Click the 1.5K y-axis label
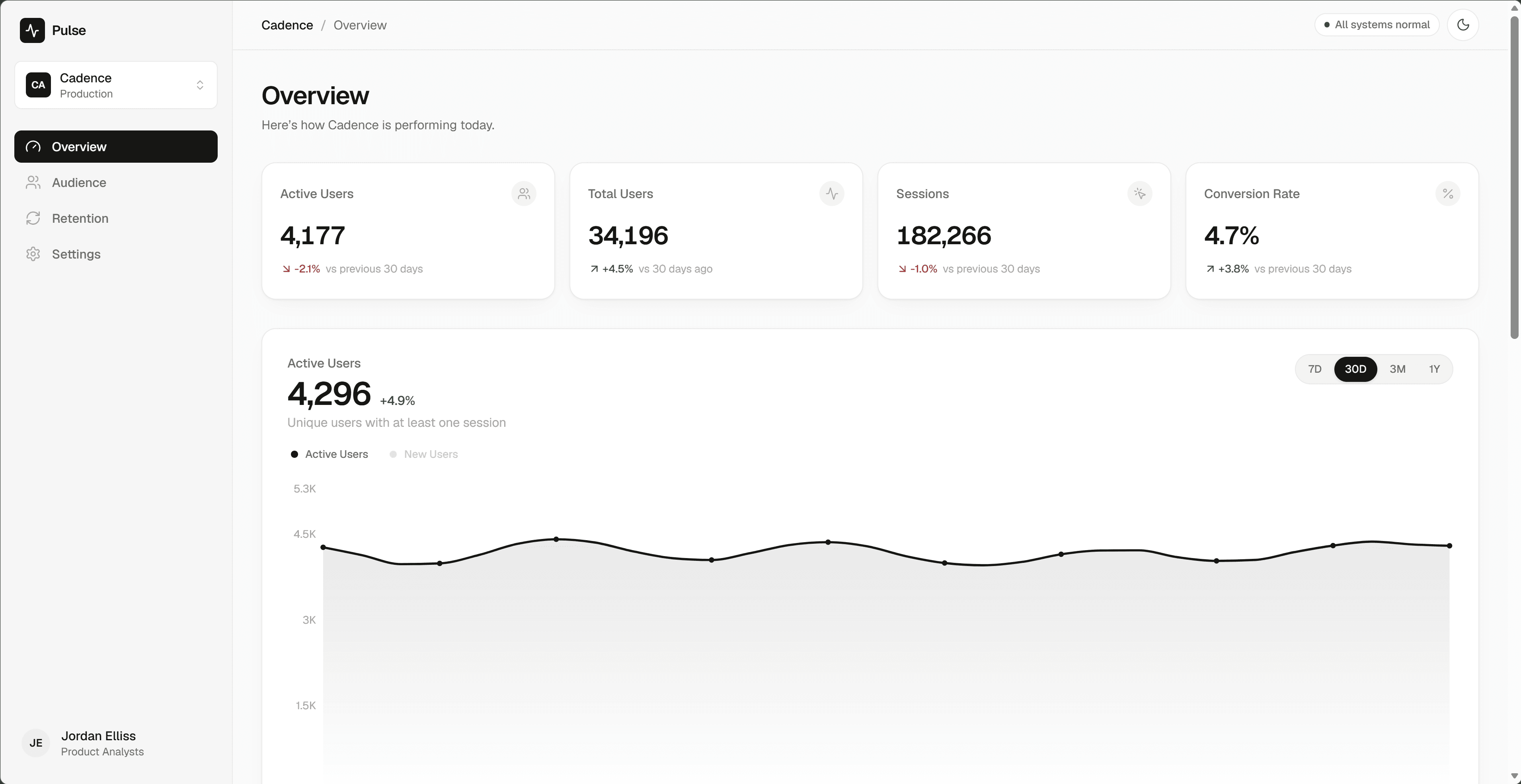The width and height of the screenshot is (1521, 784). tap(306, 706)
